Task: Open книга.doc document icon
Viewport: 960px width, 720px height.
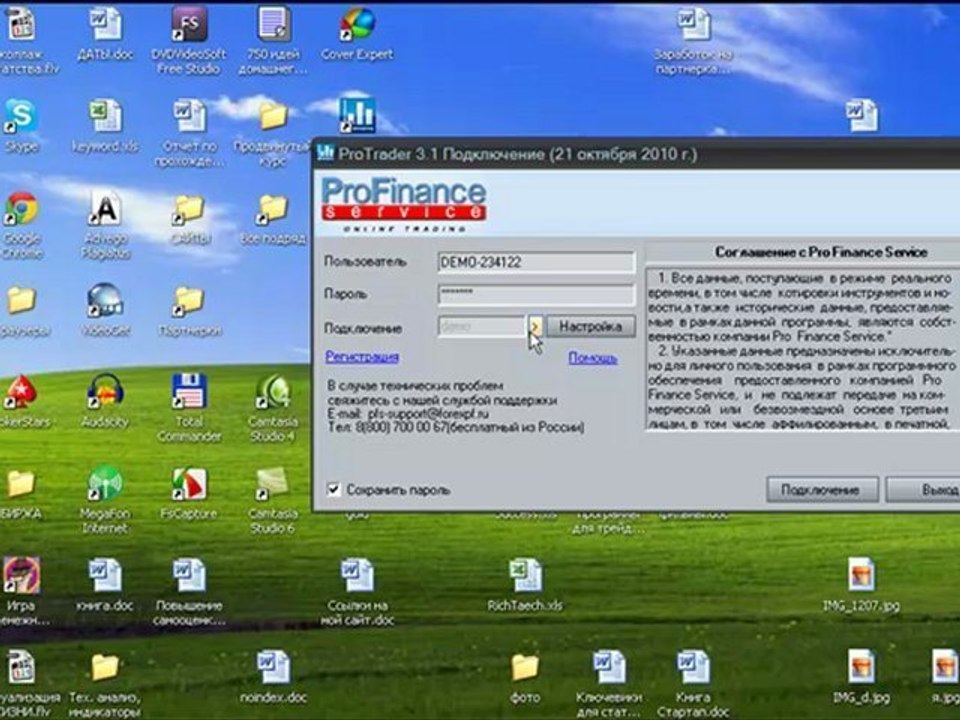Action: tap(105, 576)
